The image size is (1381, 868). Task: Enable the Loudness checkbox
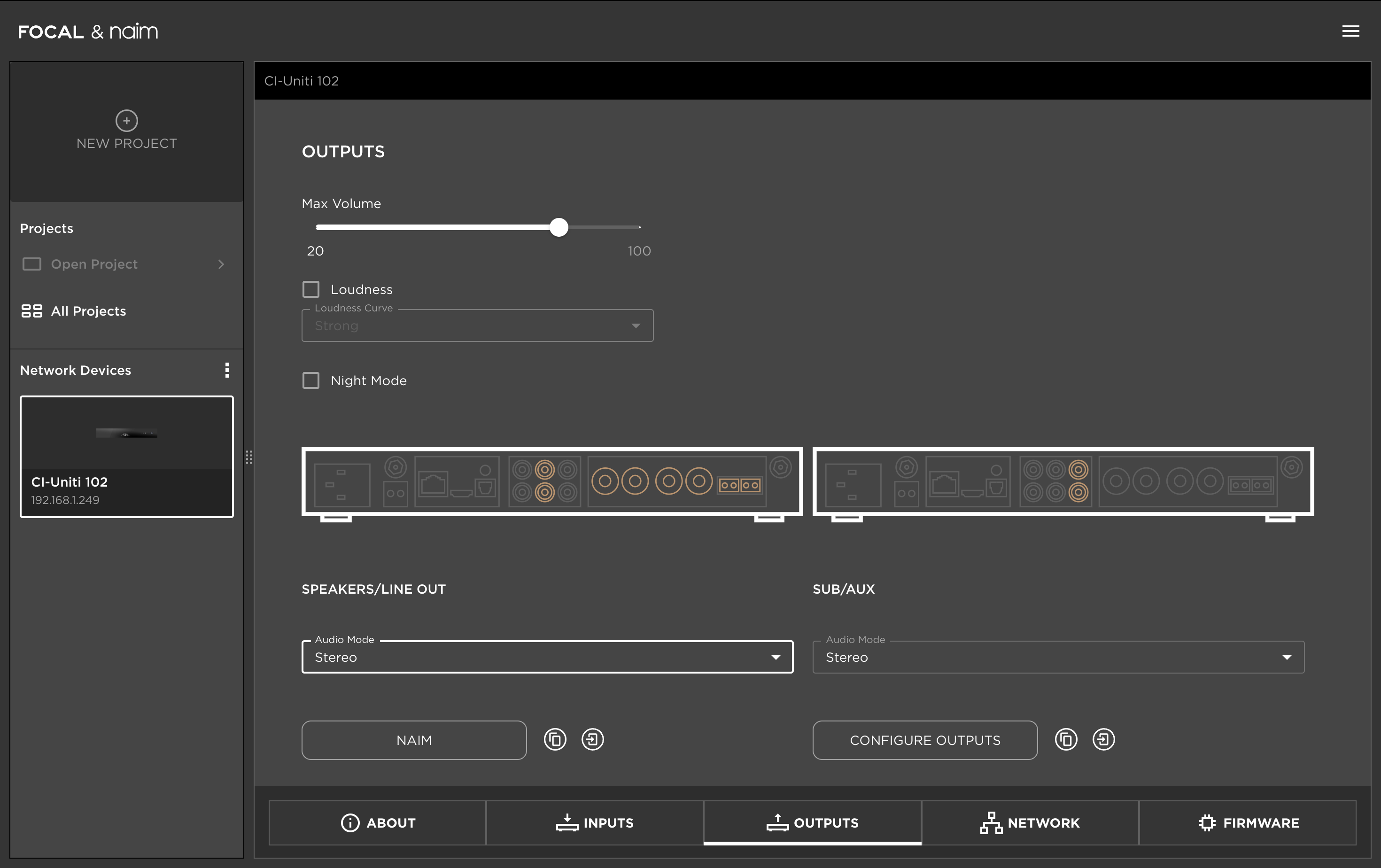point(311,289)
